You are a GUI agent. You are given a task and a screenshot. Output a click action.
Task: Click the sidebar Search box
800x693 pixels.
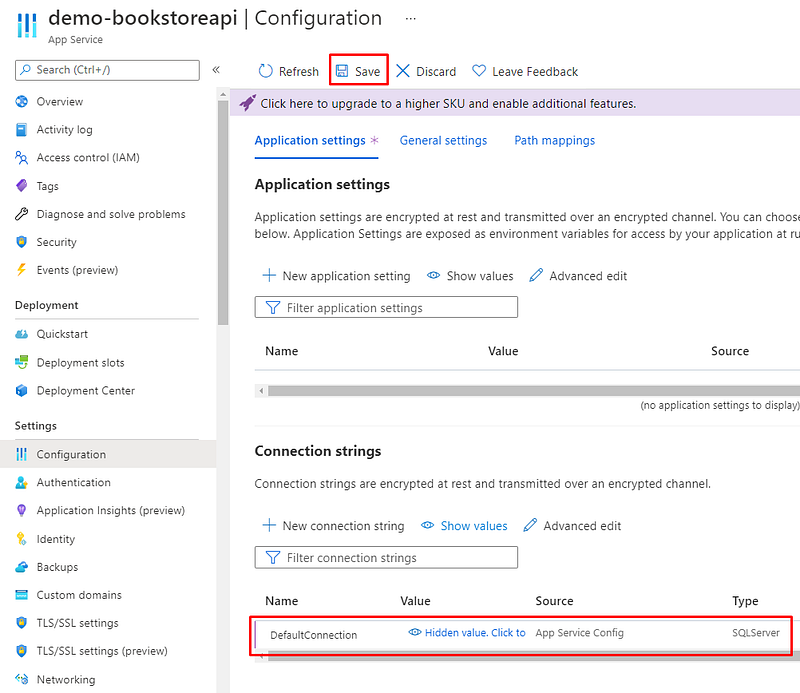coord(107,70)
